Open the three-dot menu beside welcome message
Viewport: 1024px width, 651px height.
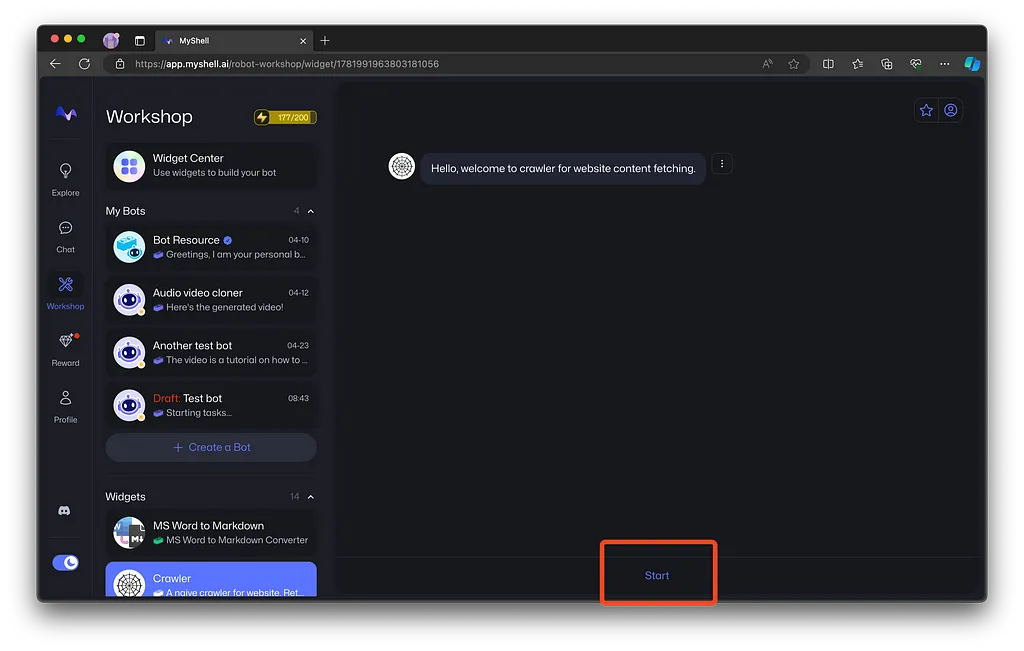(x=722, y=164)
